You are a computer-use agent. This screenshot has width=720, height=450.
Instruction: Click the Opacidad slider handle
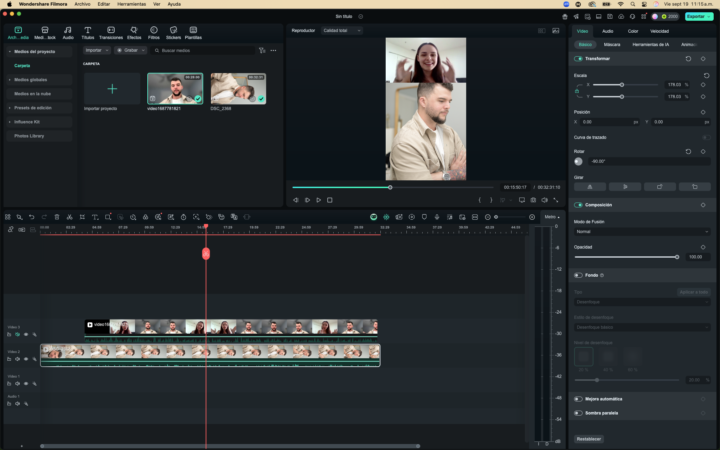[677, 257]
